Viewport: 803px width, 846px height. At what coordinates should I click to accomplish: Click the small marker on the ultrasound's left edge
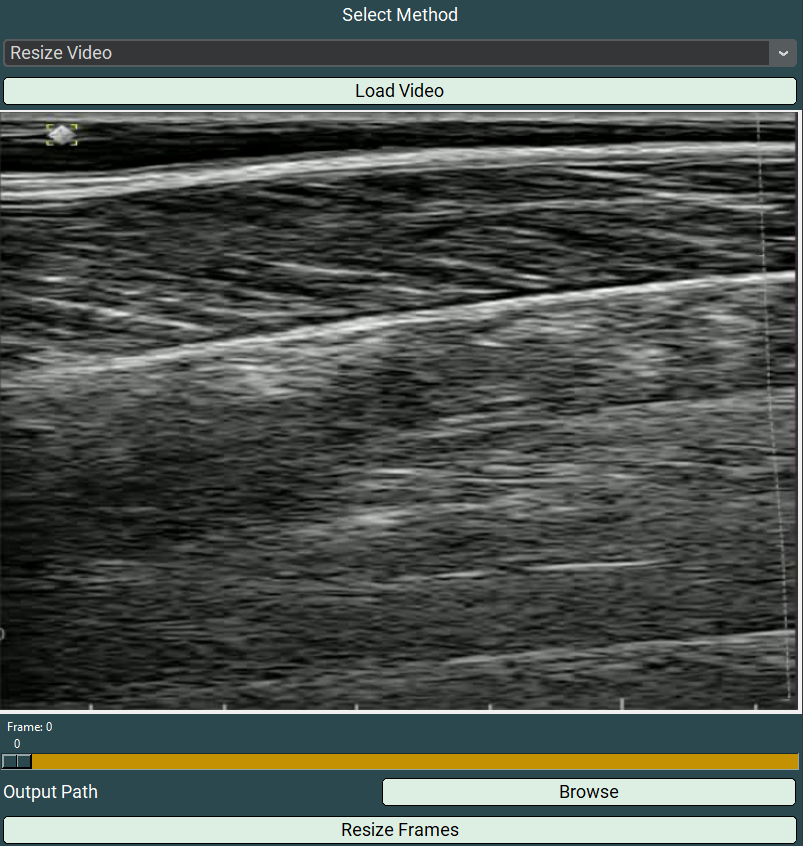[x=3, y=633]
